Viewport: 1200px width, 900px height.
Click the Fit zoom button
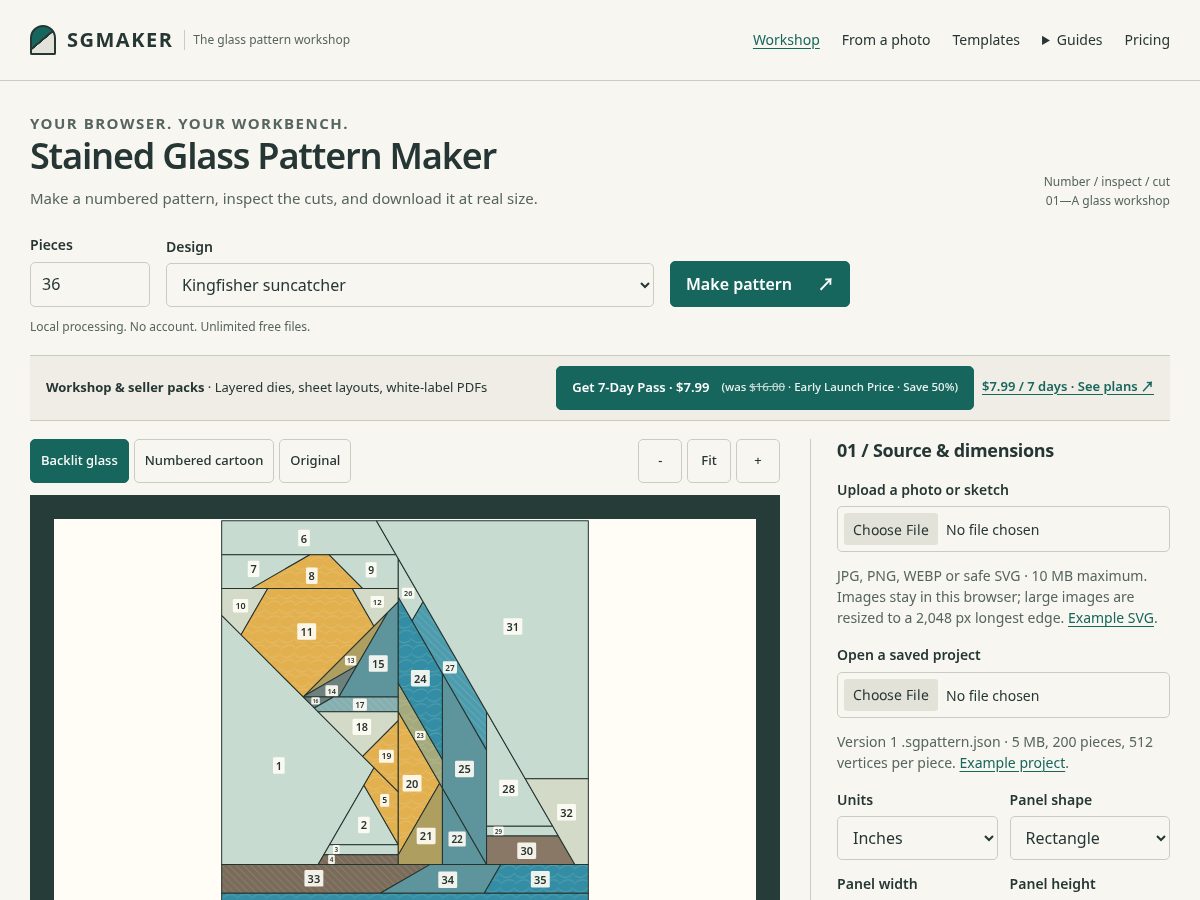[709, 461]
